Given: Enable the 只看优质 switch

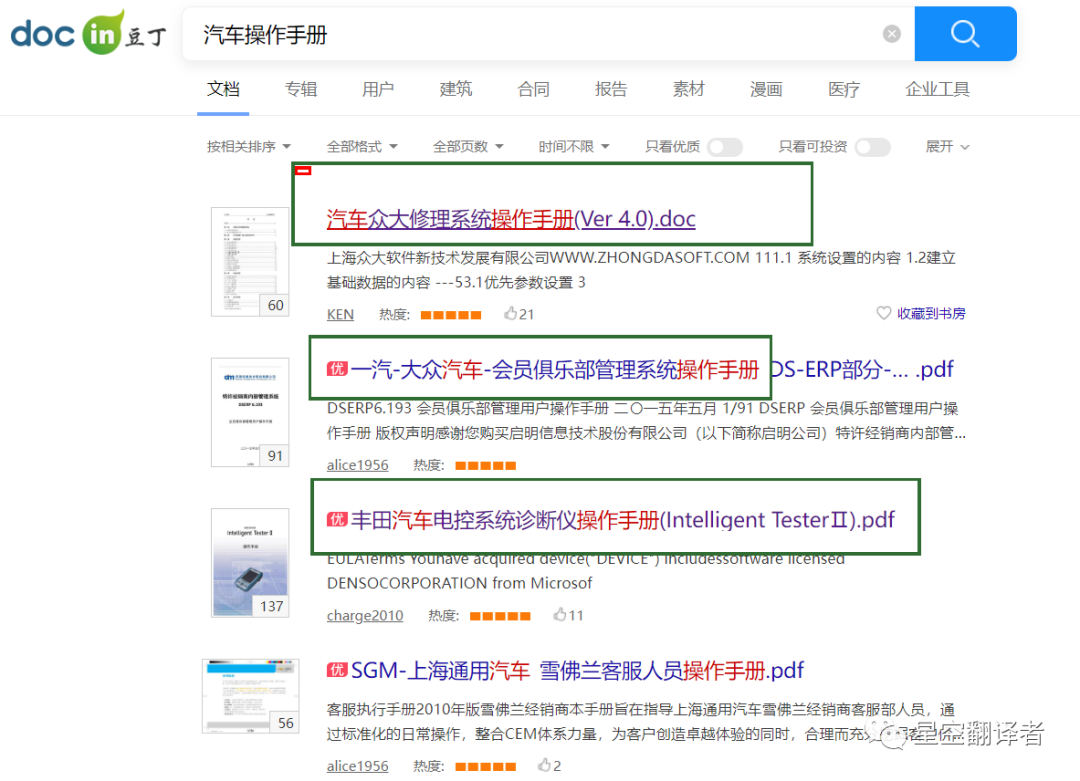Looking at the screenshot, I should tap(724, 146).
